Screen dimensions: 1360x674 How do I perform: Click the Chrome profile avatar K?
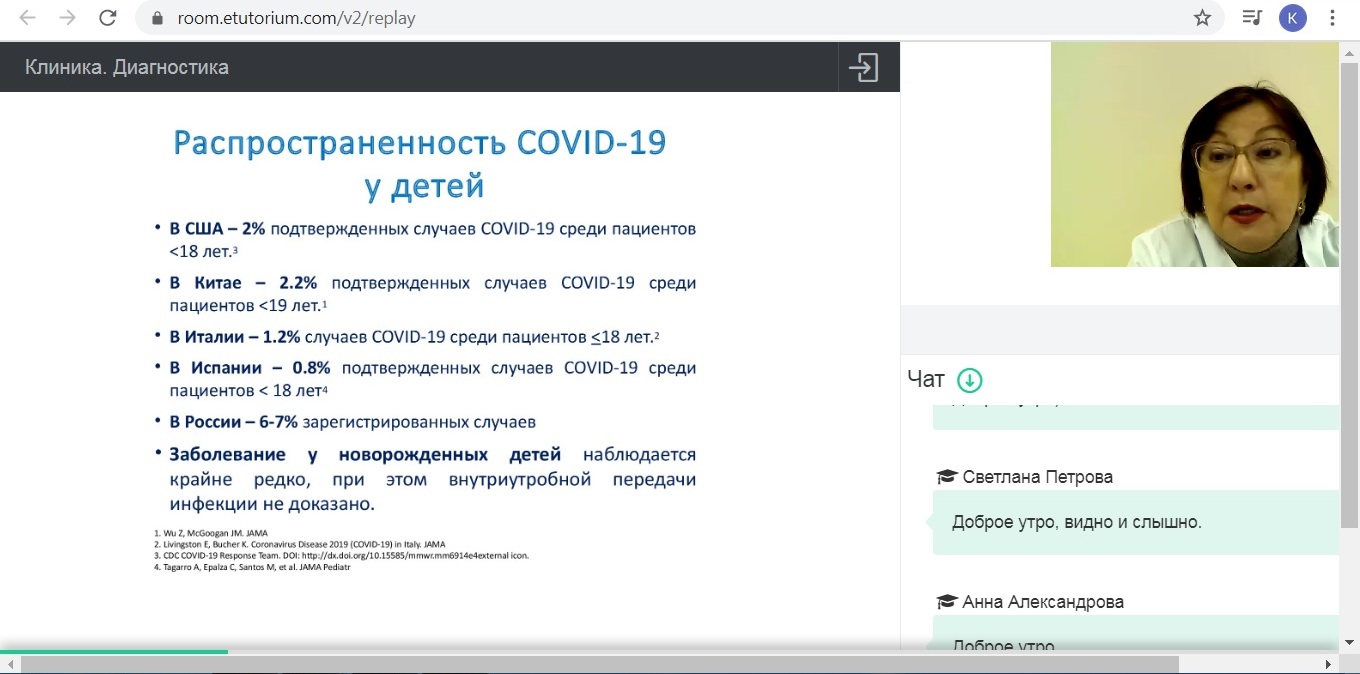coord(1293,18)
